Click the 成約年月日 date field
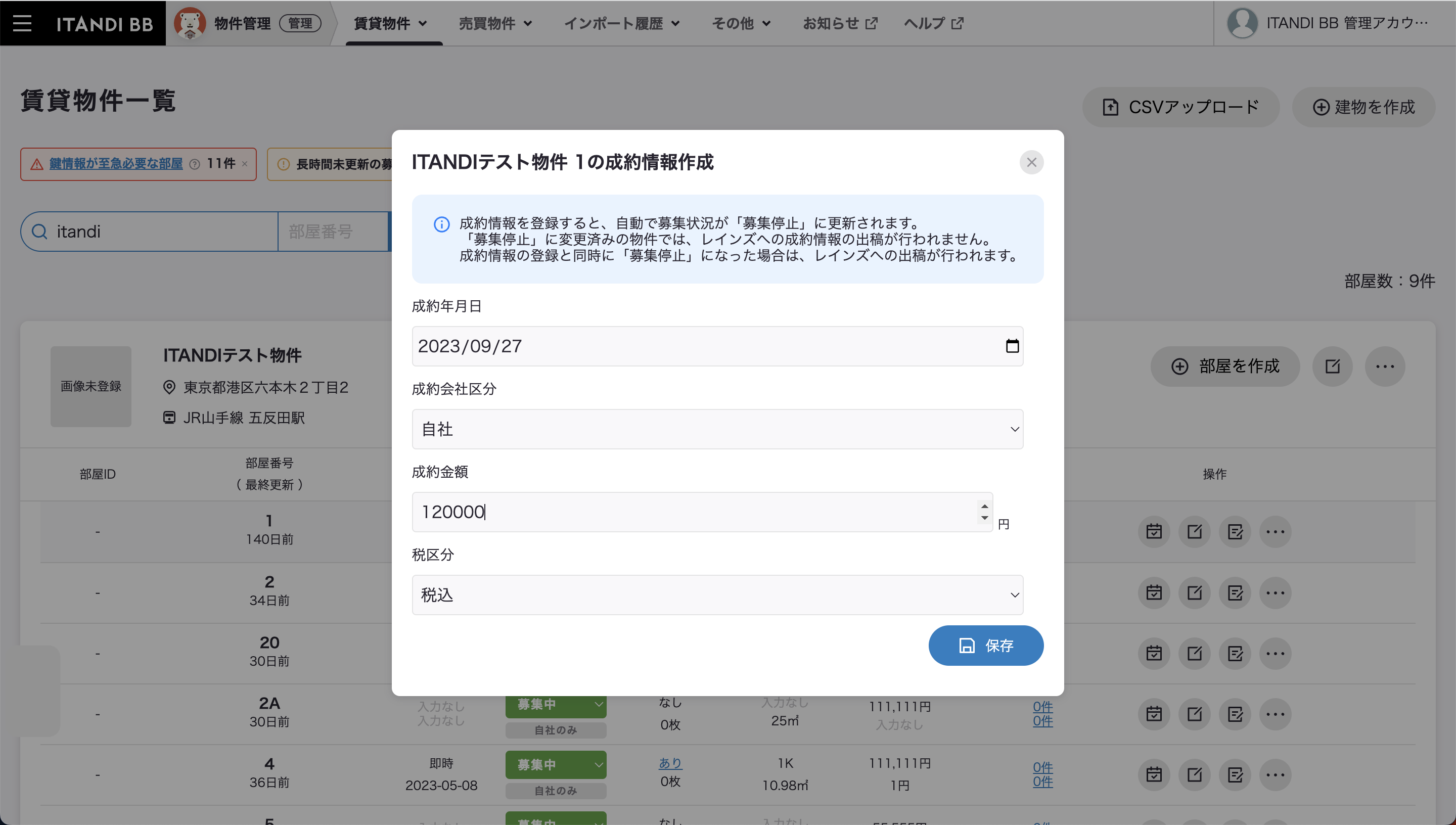 717,346
